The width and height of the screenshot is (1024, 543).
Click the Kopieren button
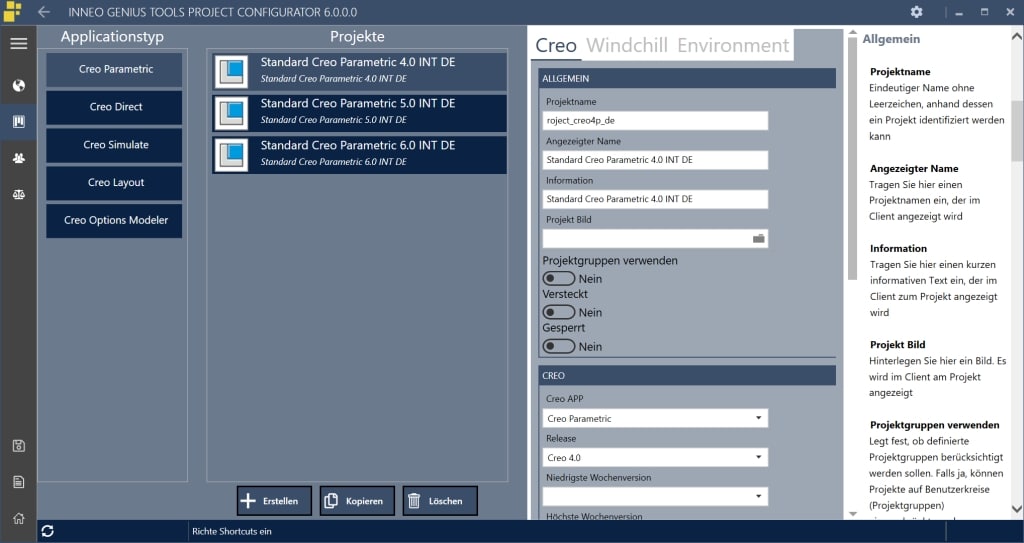point(357,501)
